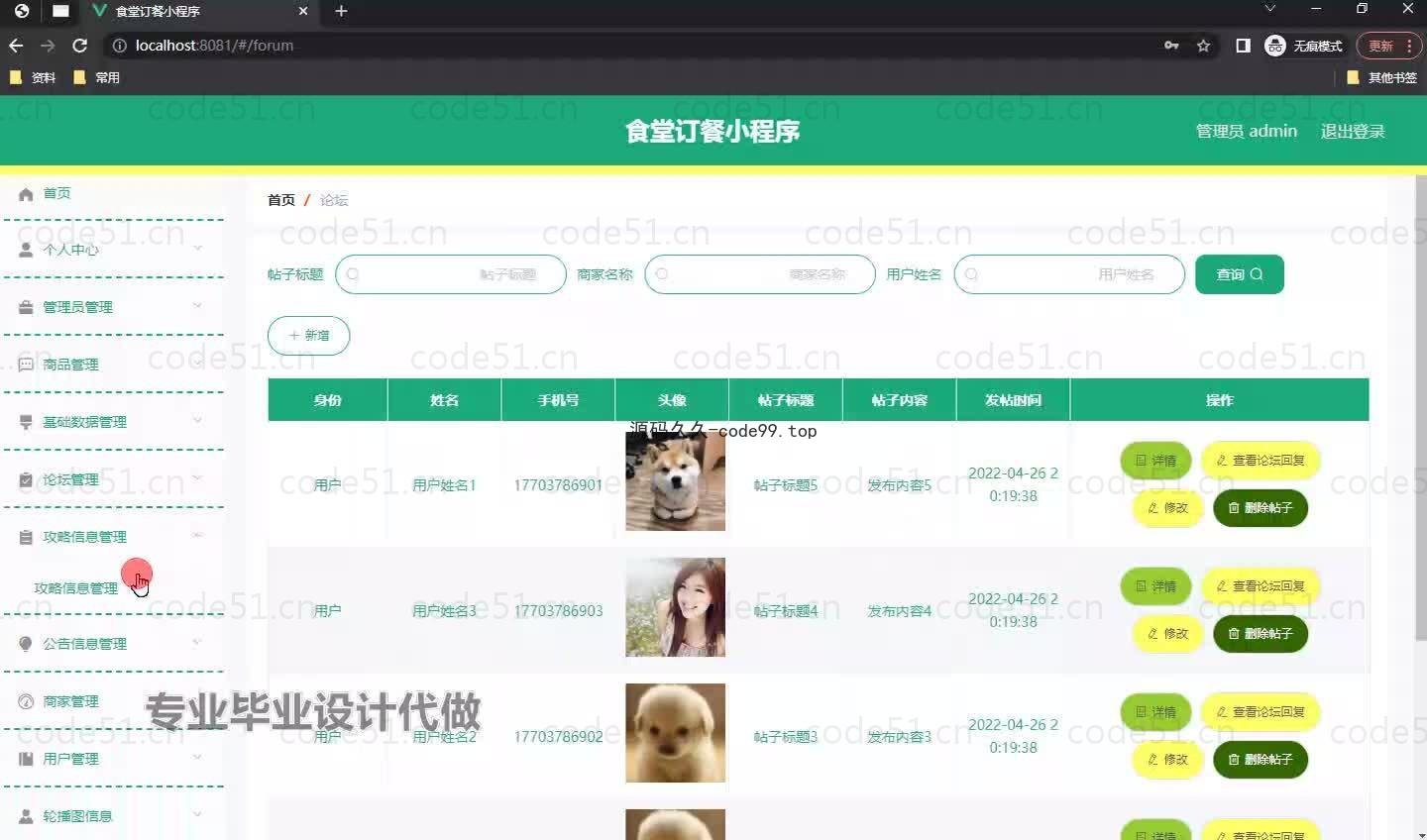Open the 其他书签 bookmarks folder
The image size is (1427, 840).
pos(1382,77)
